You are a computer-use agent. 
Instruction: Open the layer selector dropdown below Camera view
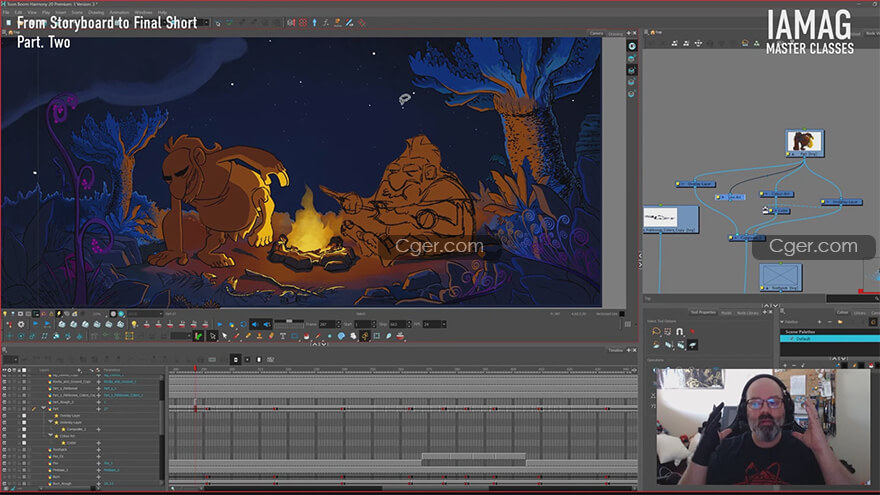[145, 314]
